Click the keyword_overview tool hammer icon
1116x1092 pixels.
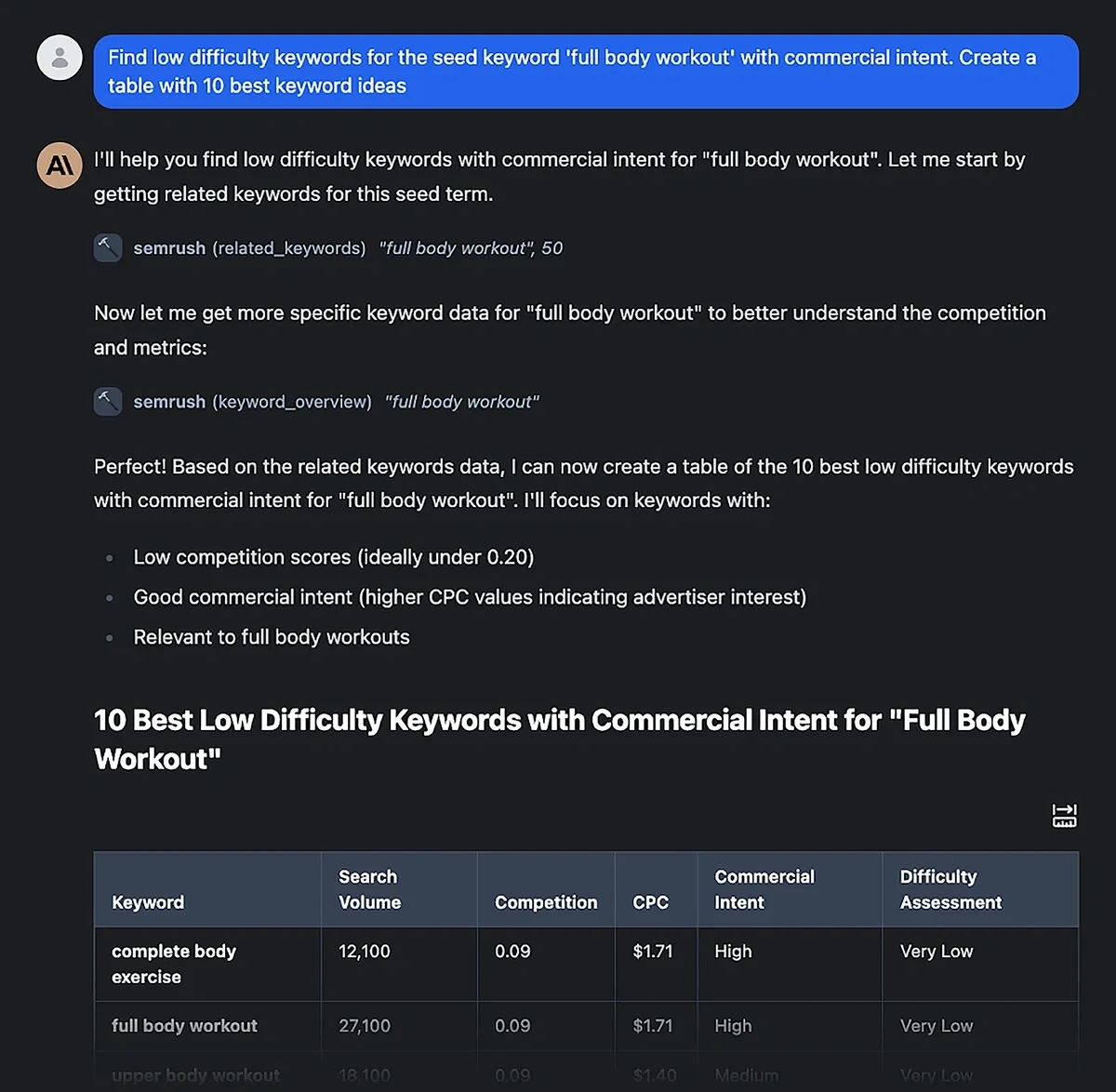tap(108, 401)
